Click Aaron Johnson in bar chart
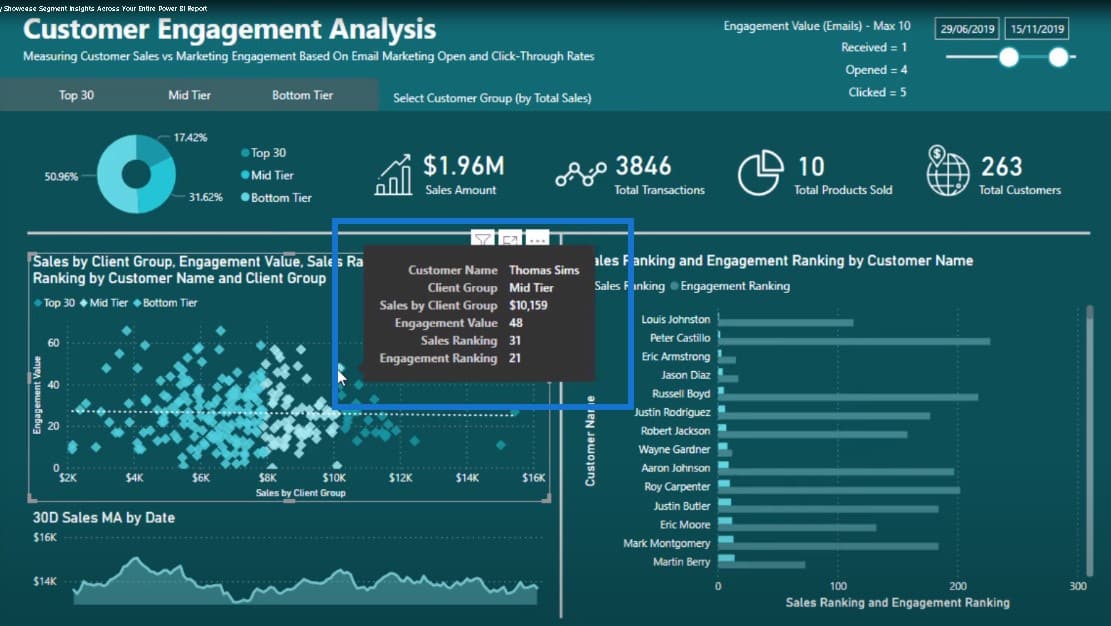This screenshot has width=1111, height=626. pos(675,468)
